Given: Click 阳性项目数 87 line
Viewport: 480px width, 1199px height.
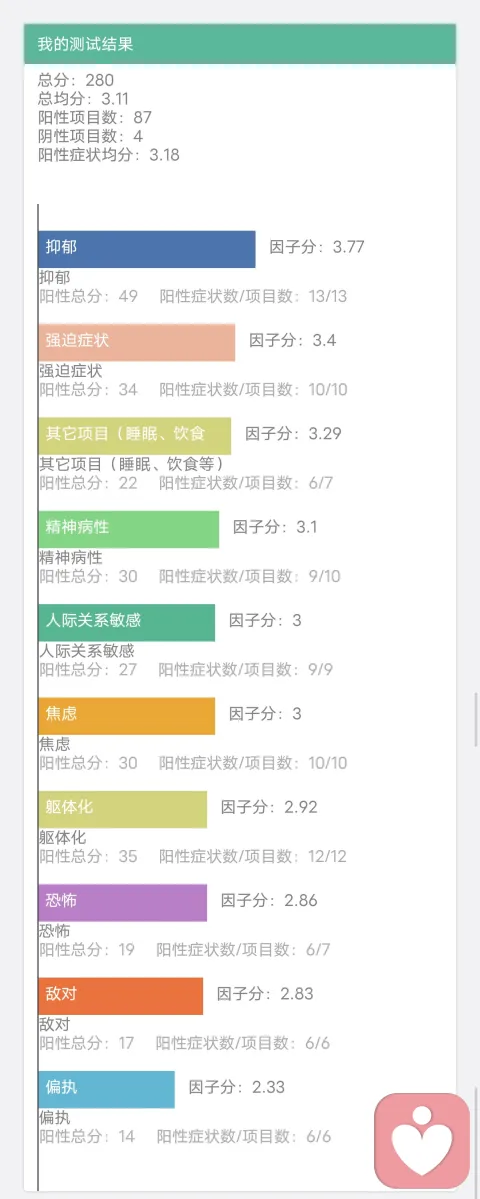Looking at the screenshot, I should click(95, 117).
